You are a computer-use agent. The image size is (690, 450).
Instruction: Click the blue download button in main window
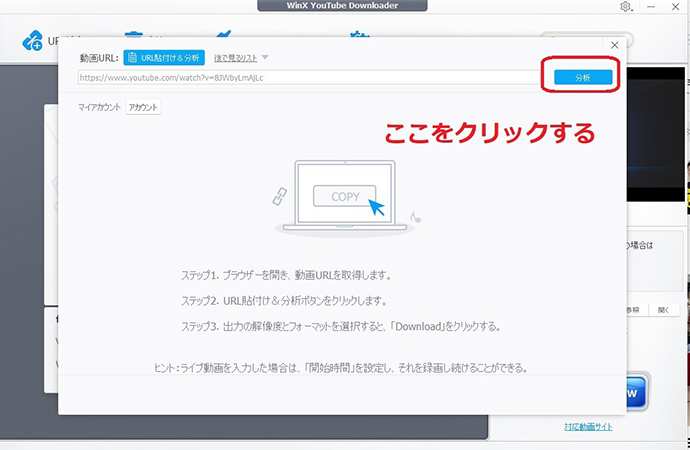tap(636, 392)
